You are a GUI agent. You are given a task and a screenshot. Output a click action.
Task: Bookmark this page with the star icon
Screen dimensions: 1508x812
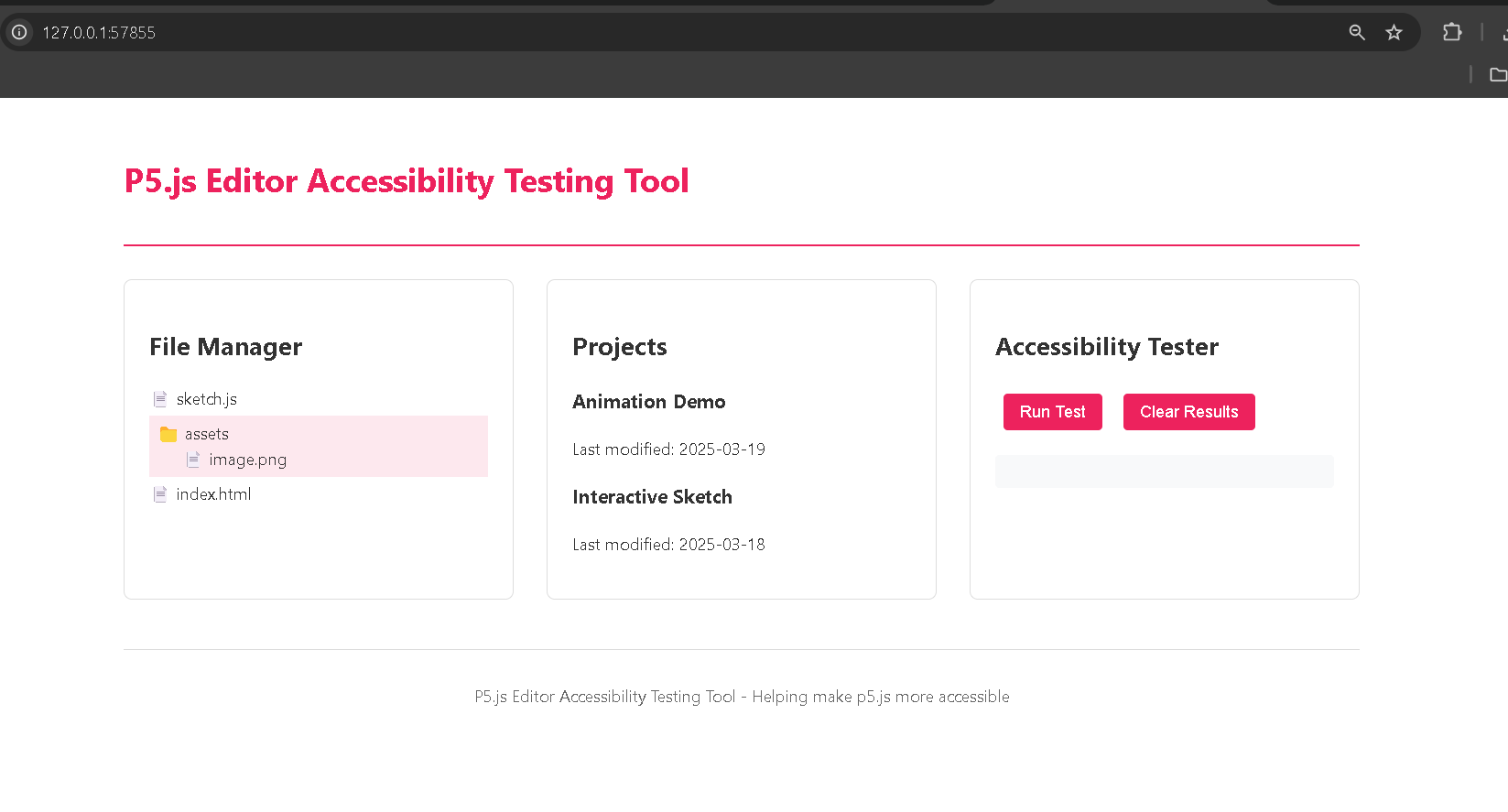(1394, 33)
